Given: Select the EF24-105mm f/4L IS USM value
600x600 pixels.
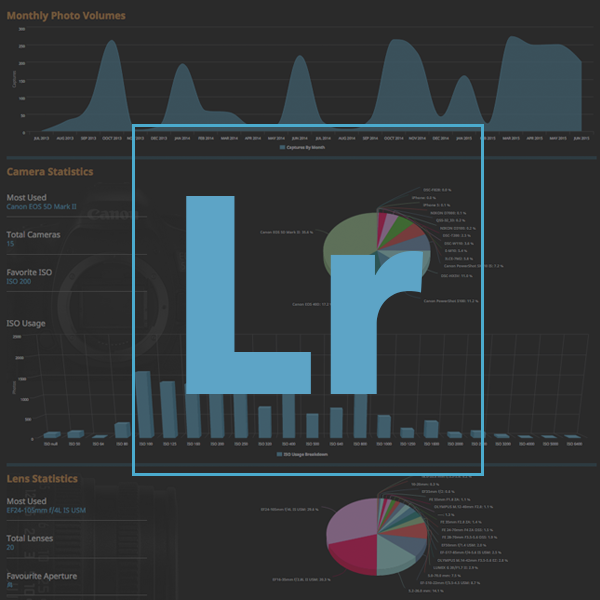Looking at the screenshot, I should 46,510.
